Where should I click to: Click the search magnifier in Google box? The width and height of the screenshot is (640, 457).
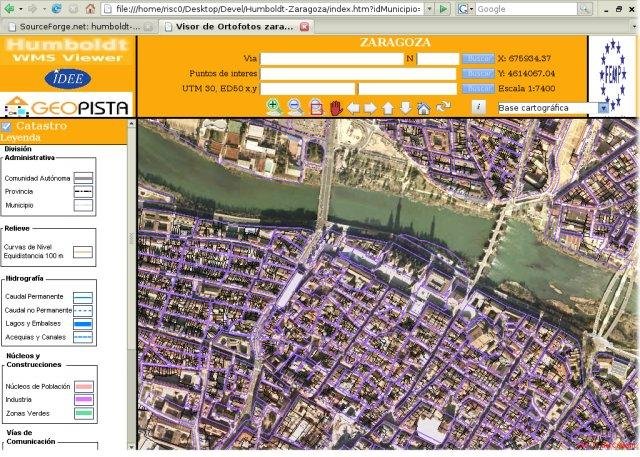[x=584, y=9]
